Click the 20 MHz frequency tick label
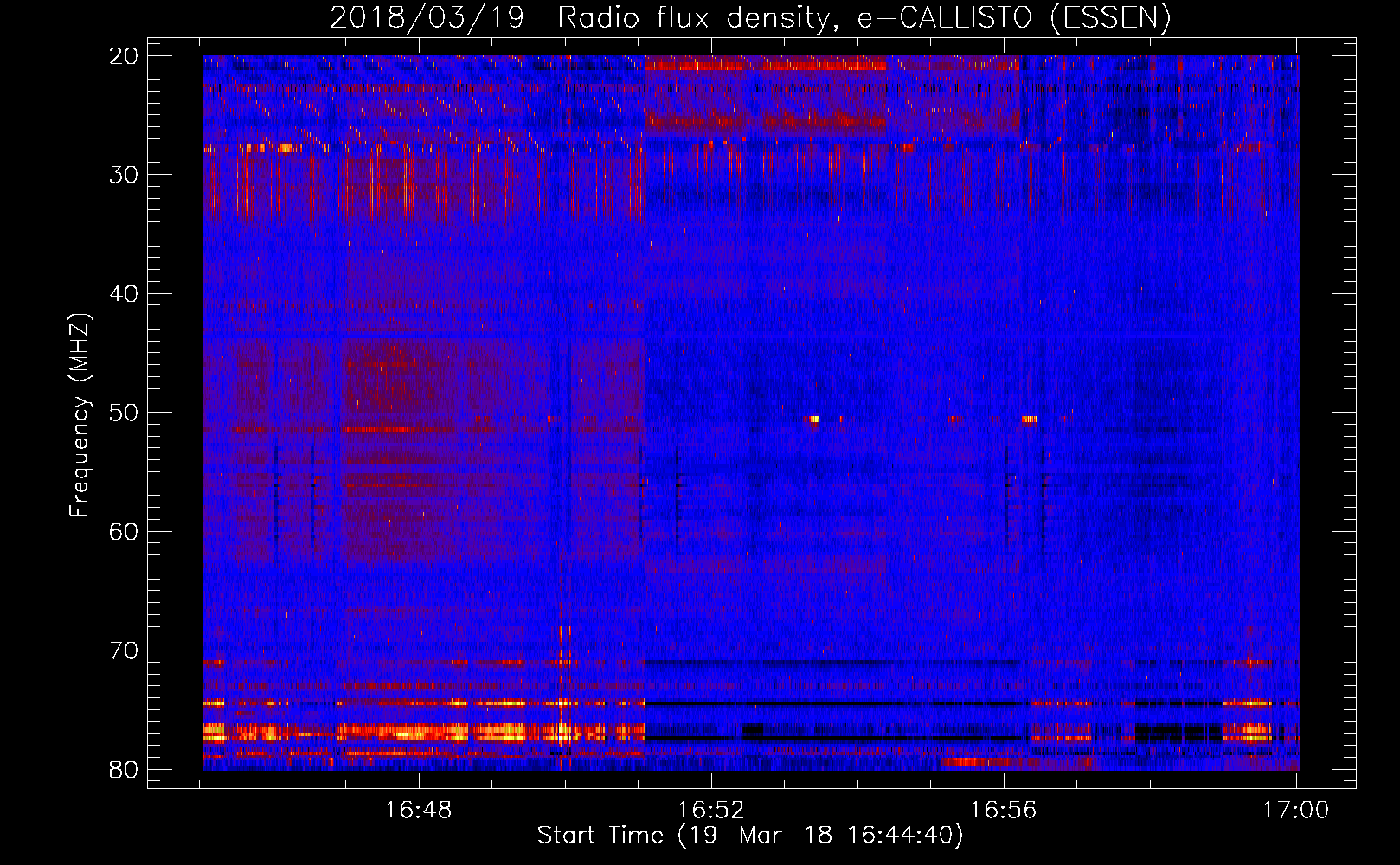The height and width of the screenshot is (865, 1400). pyautogui.click(x=125, y=56)
